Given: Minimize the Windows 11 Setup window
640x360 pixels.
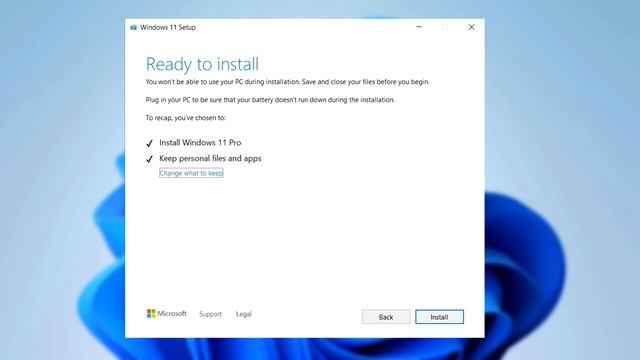Looking at the screenshot, I should pyautogui.click(x=419, y=27).
